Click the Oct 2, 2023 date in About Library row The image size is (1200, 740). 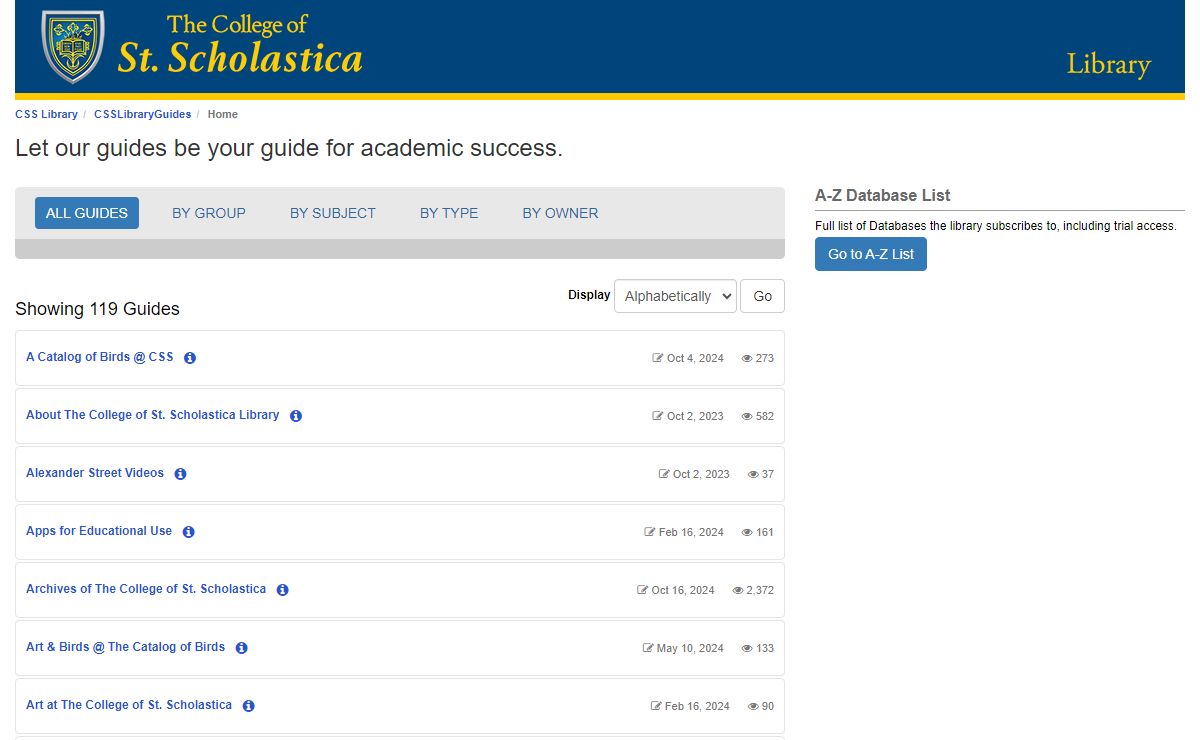coord(695,416)
